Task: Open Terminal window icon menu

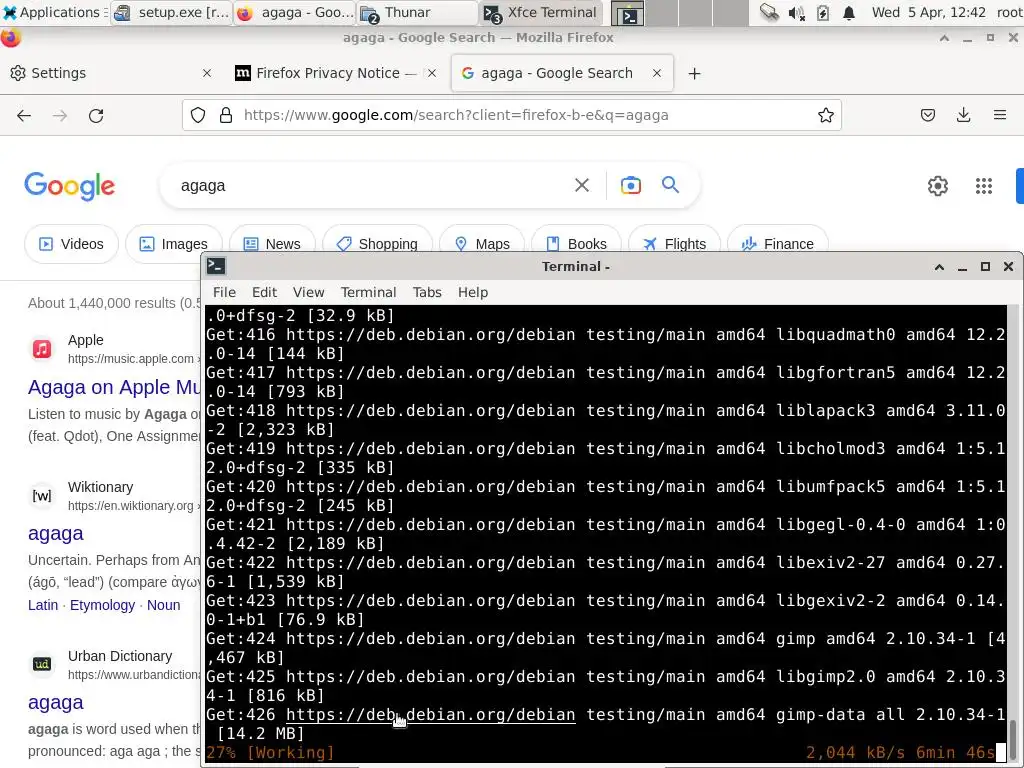Action: [216, 266]
